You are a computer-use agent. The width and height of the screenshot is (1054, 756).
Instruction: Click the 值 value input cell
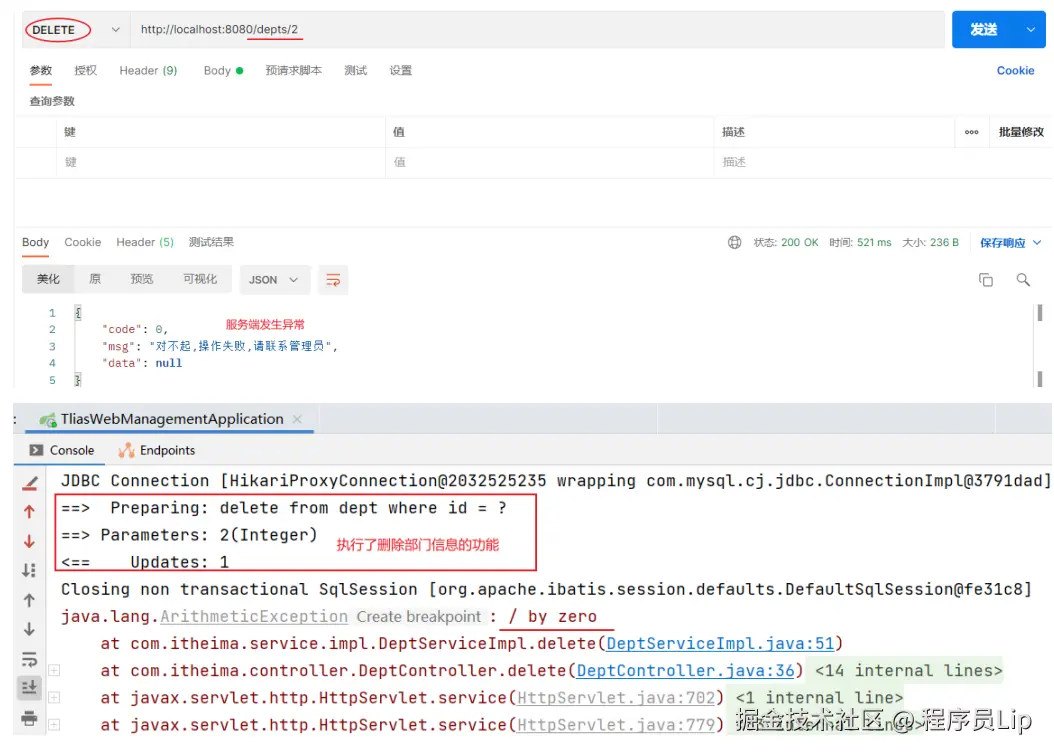tap(550, 162)
